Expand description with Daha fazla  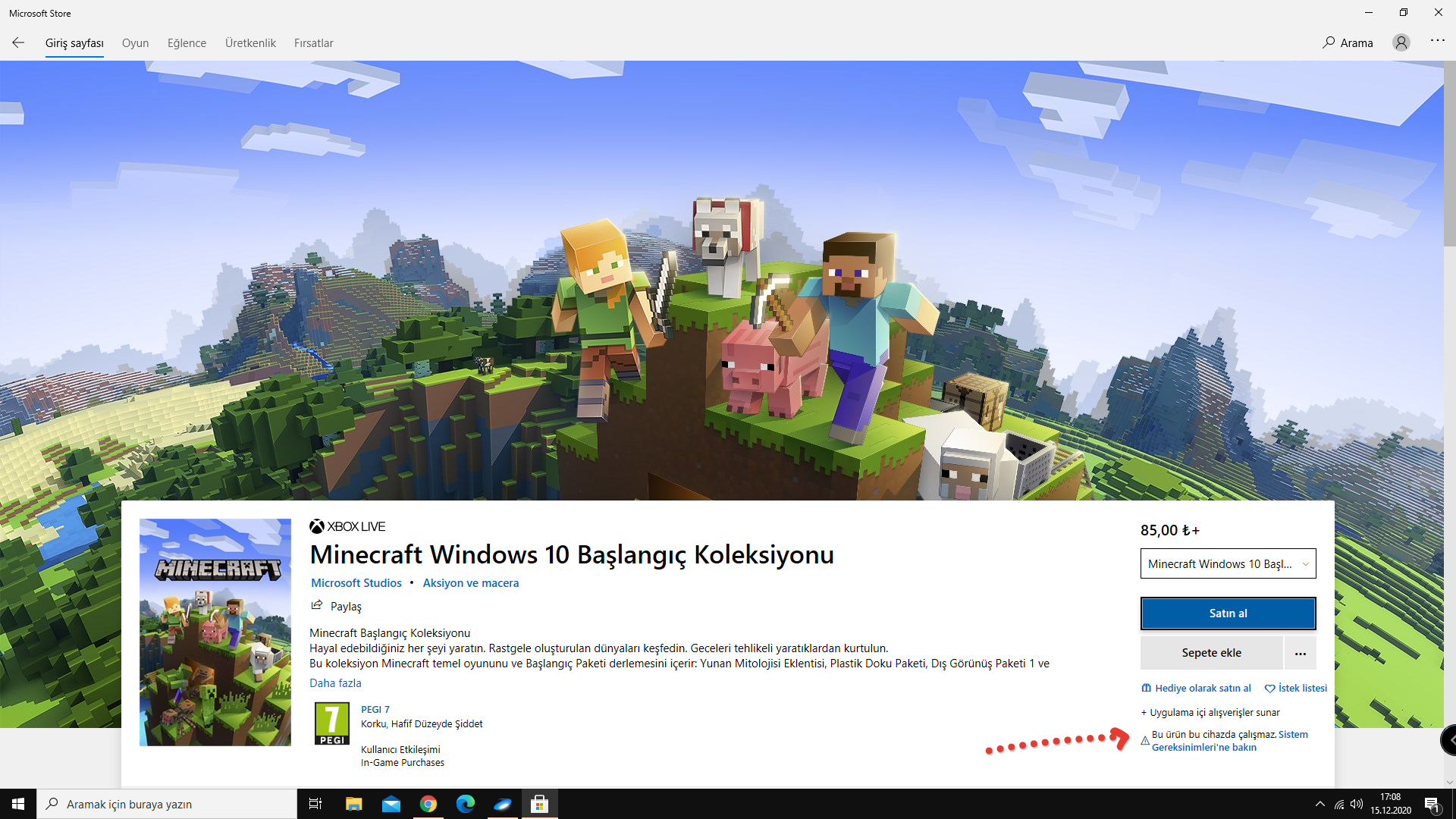[x=335, y=682]
